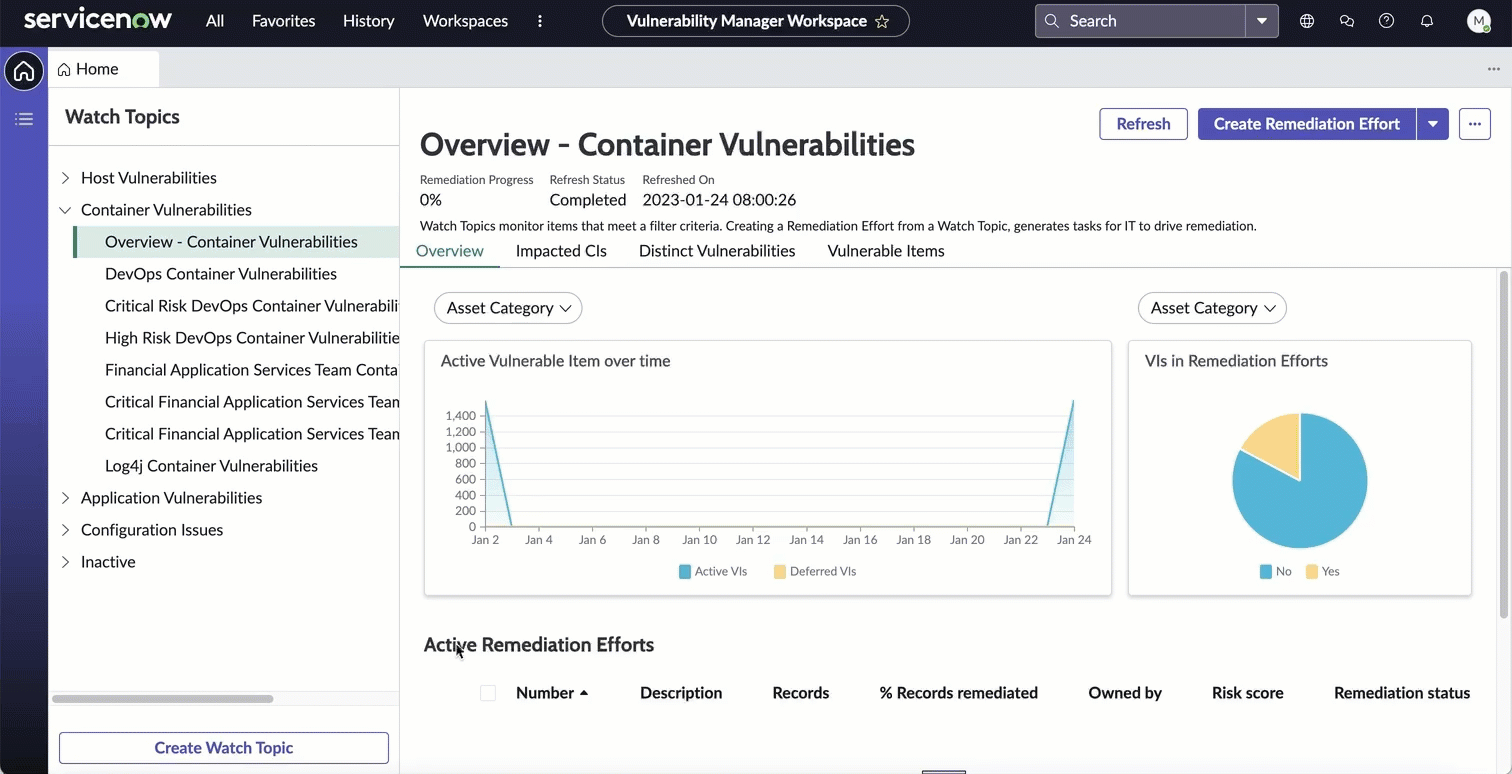Click the ServiceNow logo
This screenshot has width=1512, height=774.
98,20
